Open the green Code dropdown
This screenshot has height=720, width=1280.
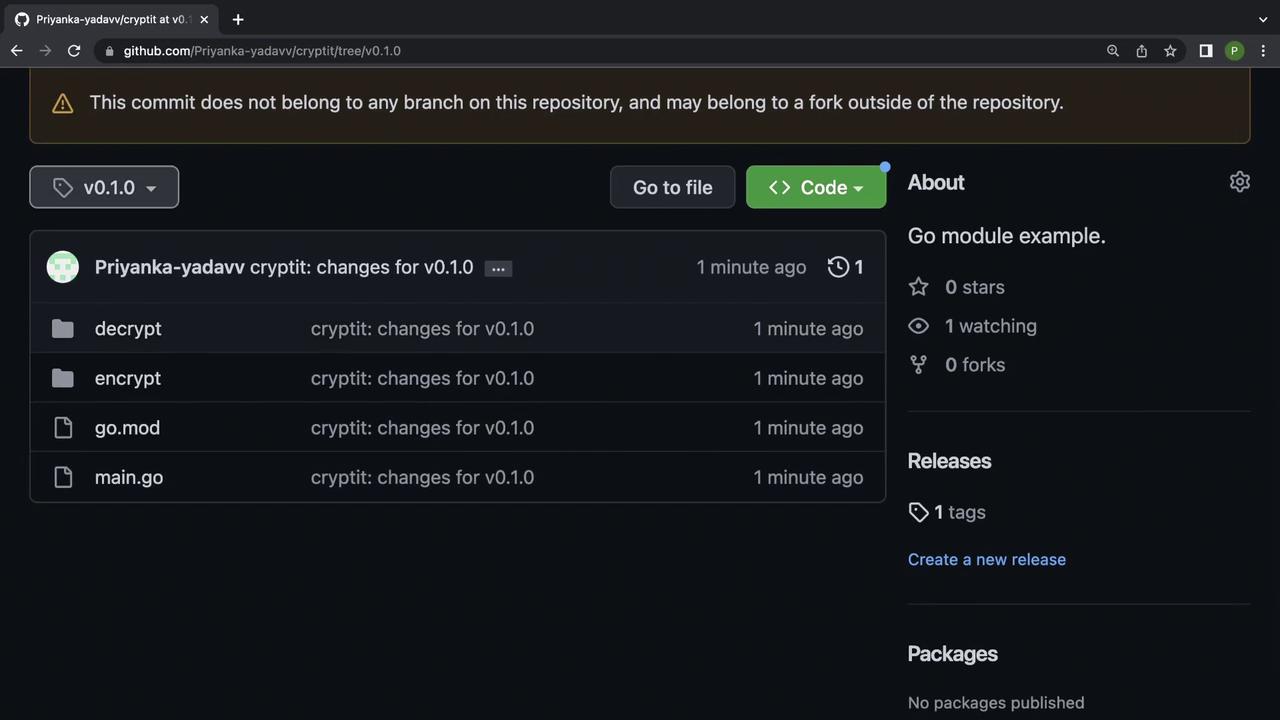(x=815, y=187)
